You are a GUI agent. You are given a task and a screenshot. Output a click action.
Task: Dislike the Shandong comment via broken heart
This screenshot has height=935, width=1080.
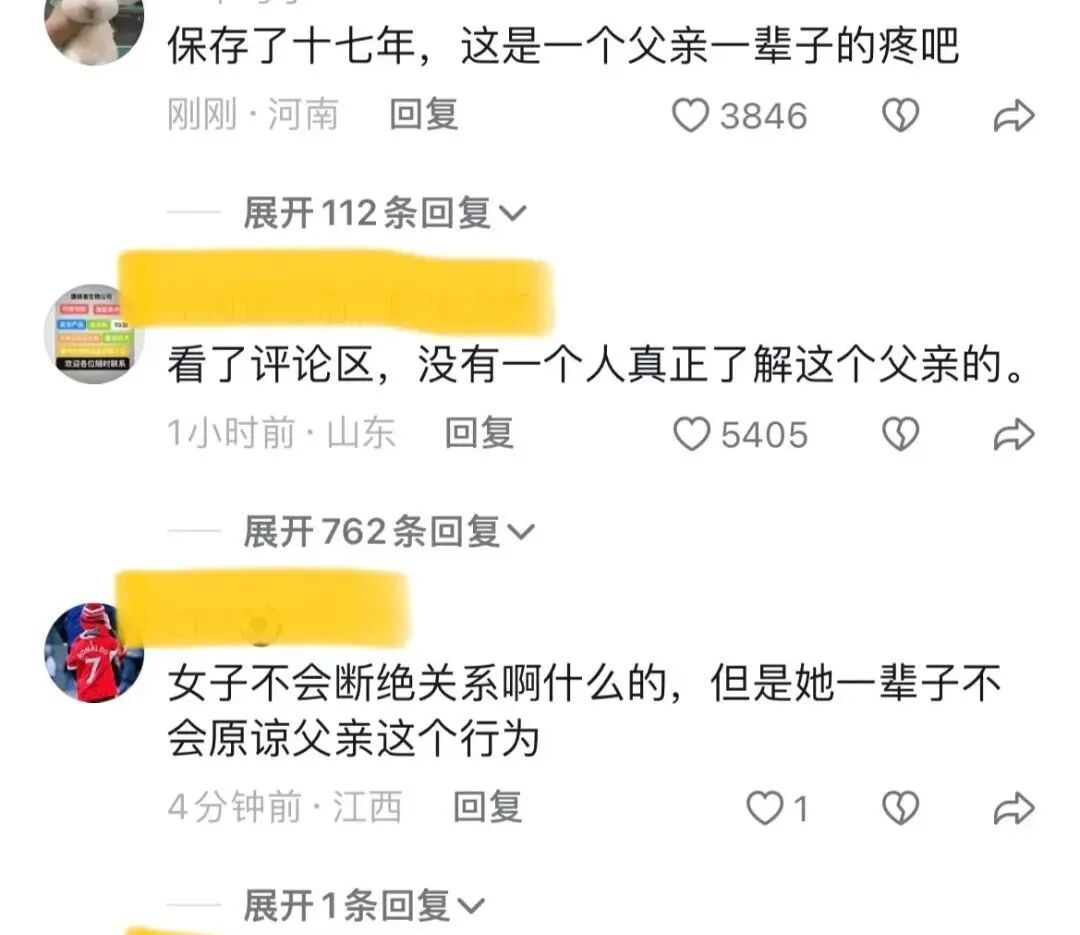click(x=900, y=434)
